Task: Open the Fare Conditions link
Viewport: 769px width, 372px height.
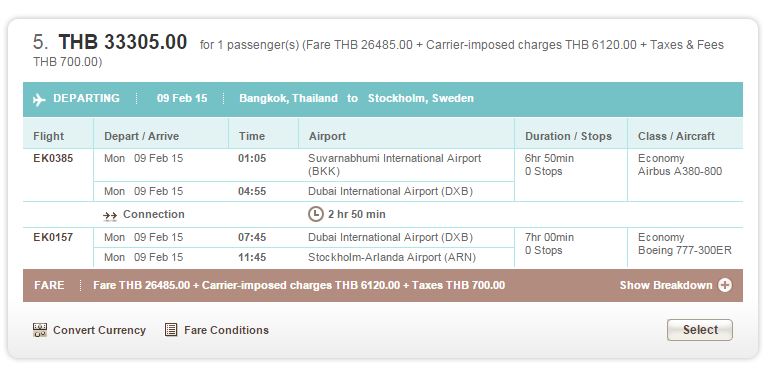Action: coord(226,330)
